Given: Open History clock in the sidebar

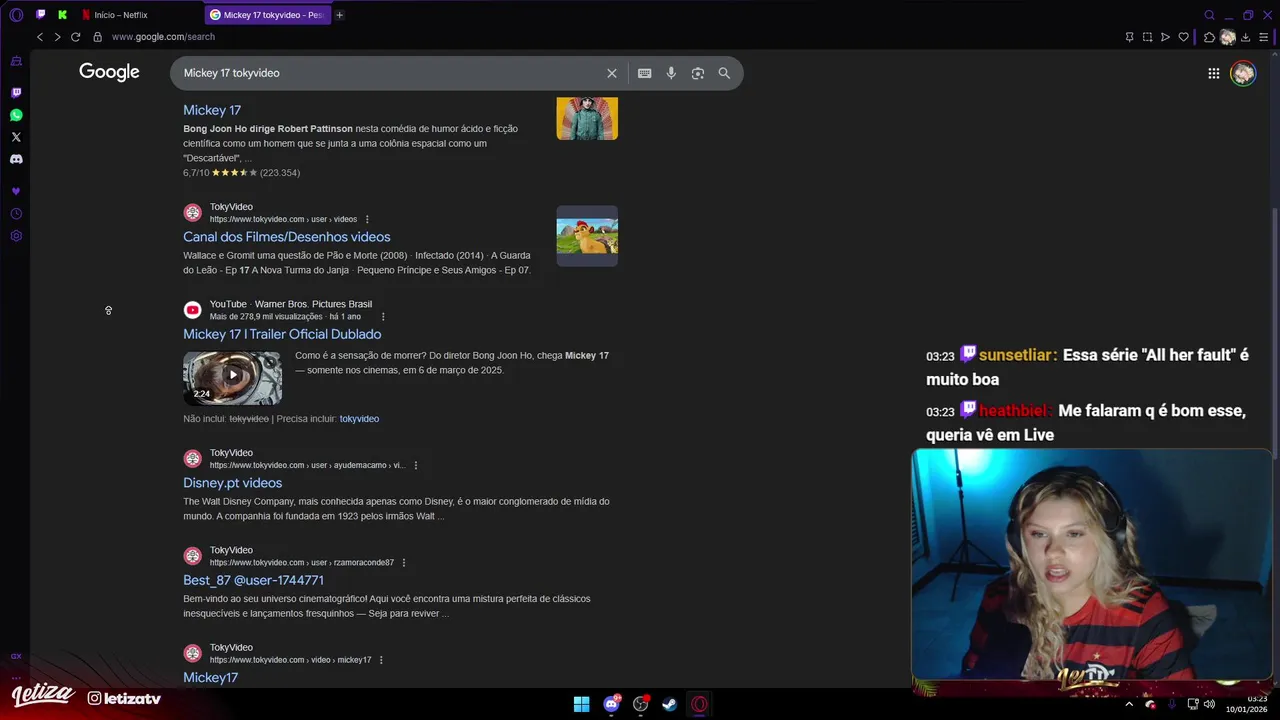Looking at the screenshot, I should pyautogui.click(x=15, y=214).
